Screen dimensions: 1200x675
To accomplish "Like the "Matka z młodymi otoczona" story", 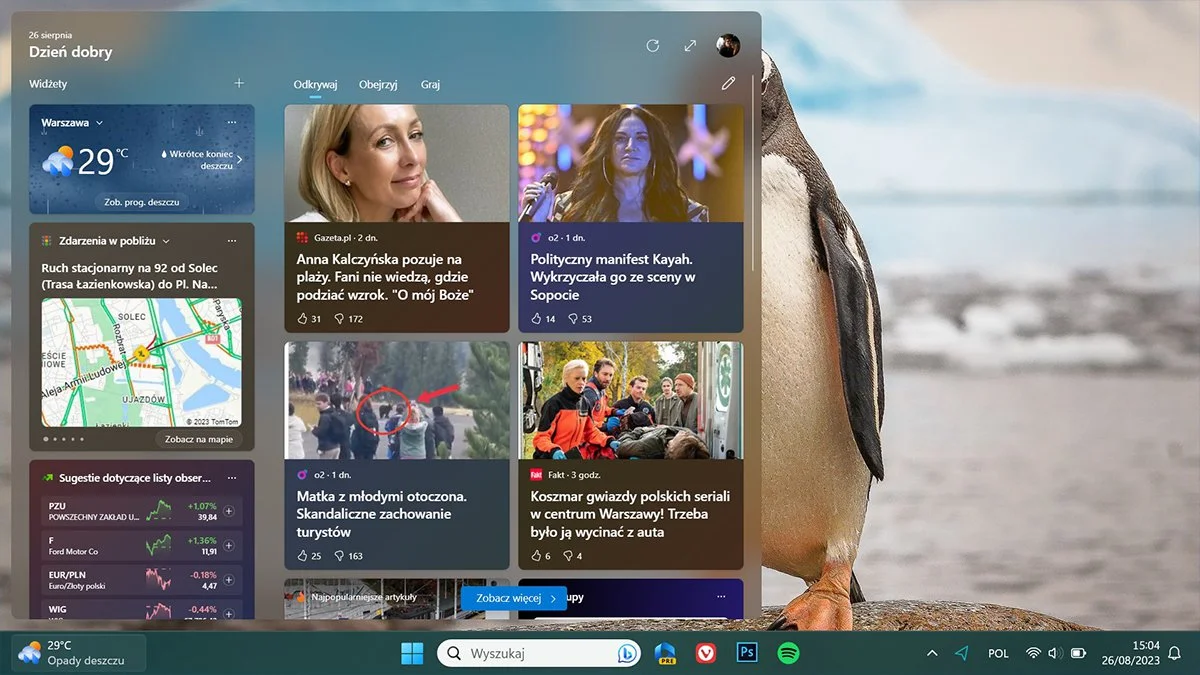I will tap(302, 555).
